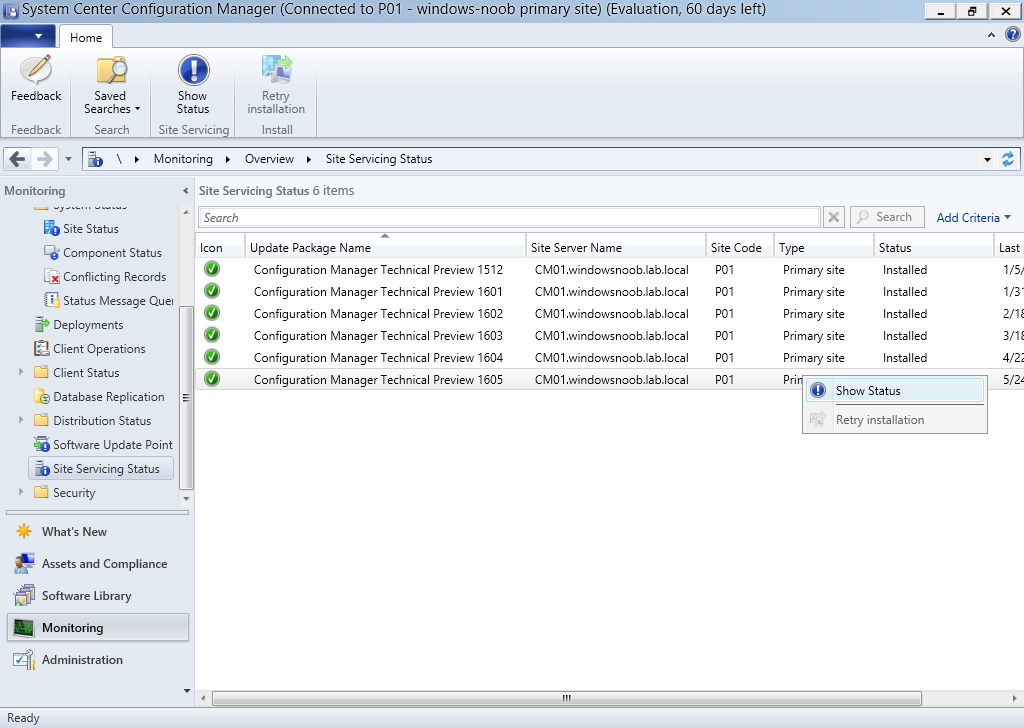Click in the Search input field
The height and width of the screenshot is (728, 1024).
tap(509, 217)
